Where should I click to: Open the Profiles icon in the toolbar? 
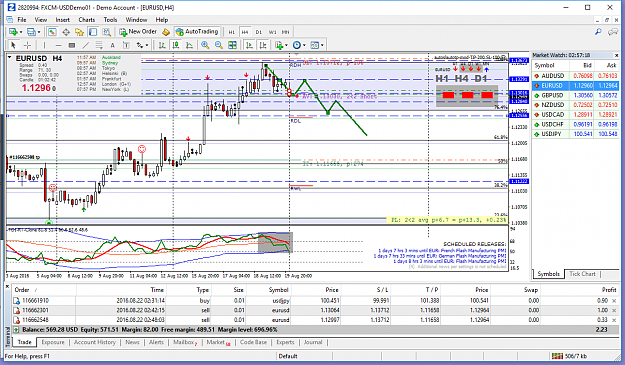tap(31, 32)
